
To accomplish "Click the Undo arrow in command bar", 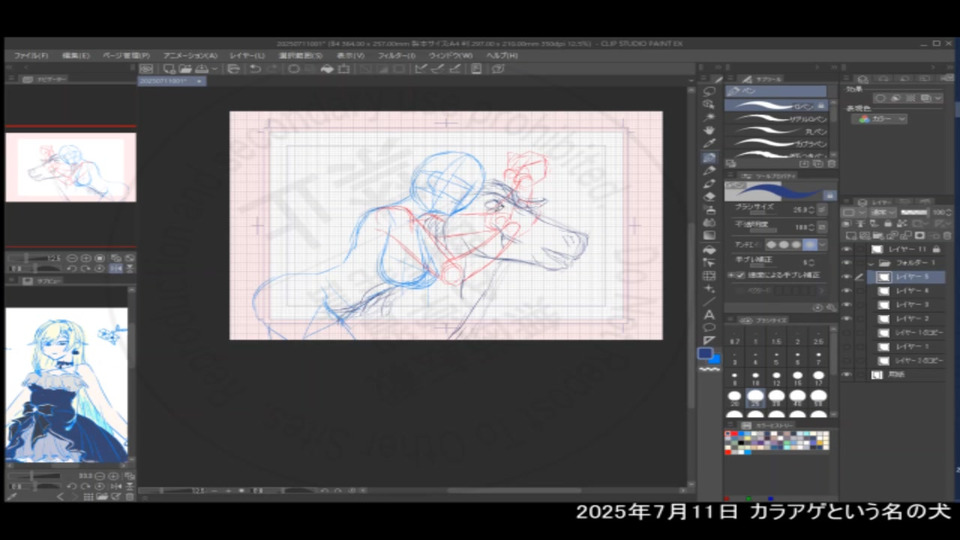I will point(255,69).
